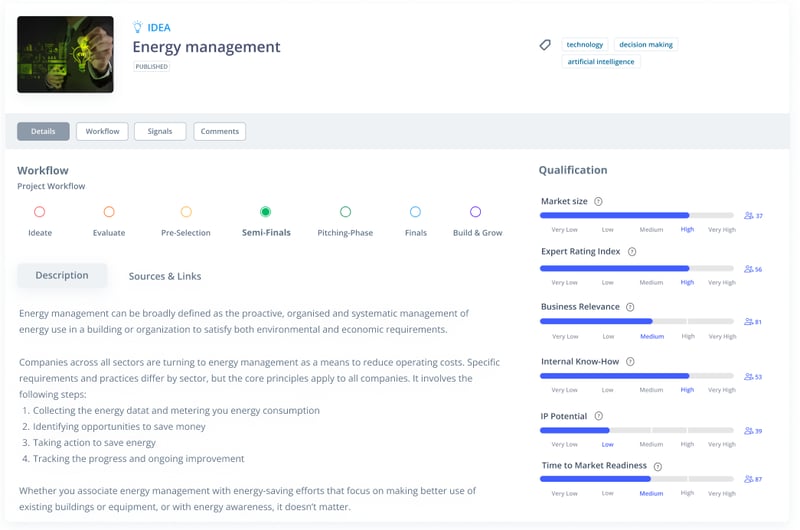Click the lightbulb IDEA icon
800x530 pixels.
[138, 27]
